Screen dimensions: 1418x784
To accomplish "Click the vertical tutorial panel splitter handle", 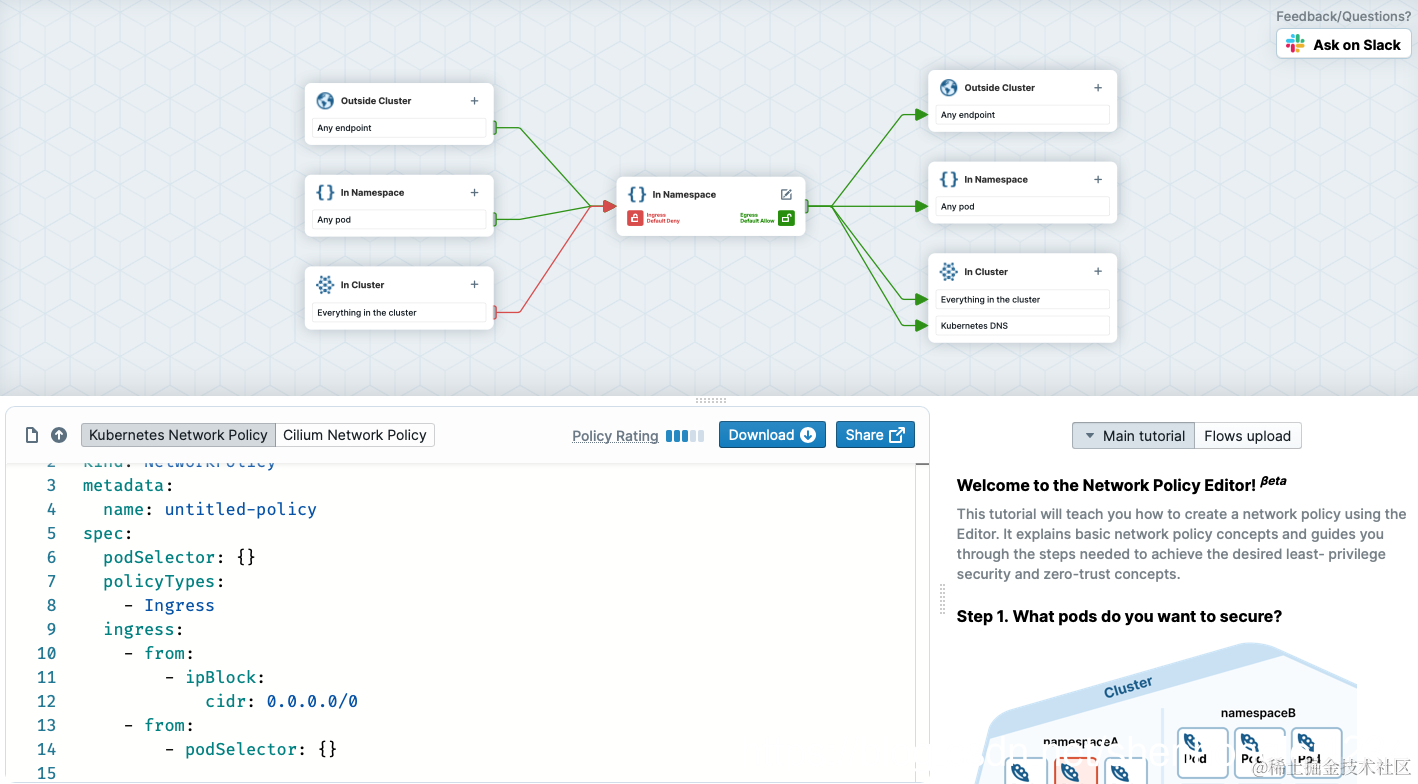I will [942, 599].
